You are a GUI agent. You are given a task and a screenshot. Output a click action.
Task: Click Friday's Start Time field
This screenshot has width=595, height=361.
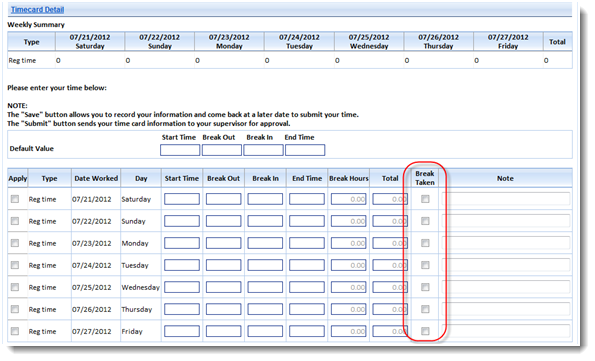tap(182, 331)
